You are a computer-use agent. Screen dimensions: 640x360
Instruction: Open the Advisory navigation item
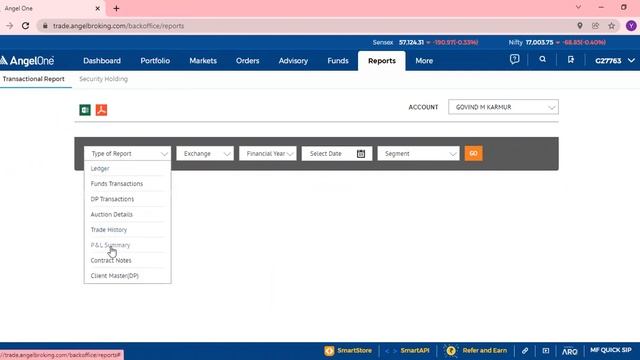[293, 61]
